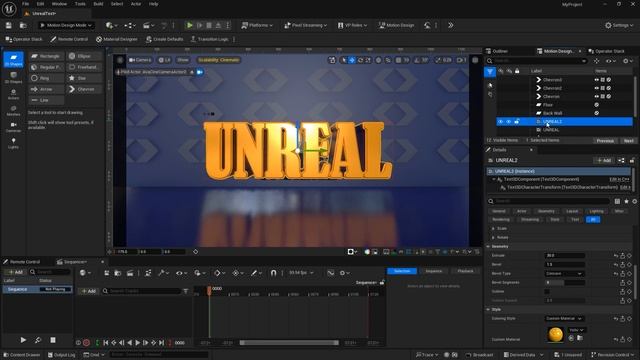Select the Line shape tool
This screenshot has height=360, width=640.
tap(46, 100)
